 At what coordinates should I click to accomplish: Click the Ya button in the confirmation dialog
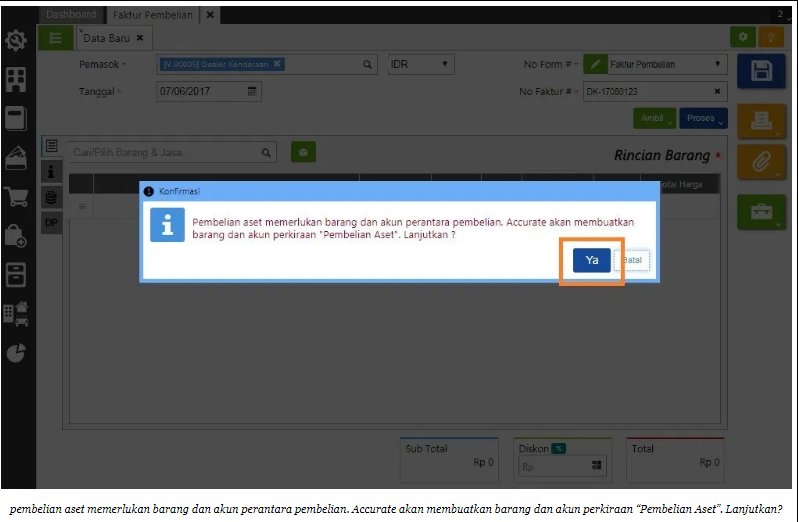pos(591,260)
